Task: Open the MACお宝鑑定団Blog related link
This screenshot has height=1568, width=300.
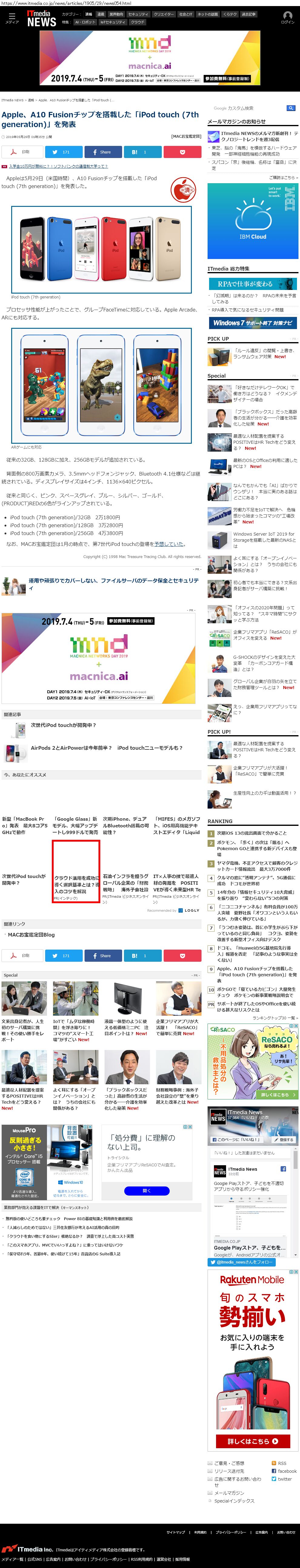Action: pyautogui.click(x=31, y=934)
